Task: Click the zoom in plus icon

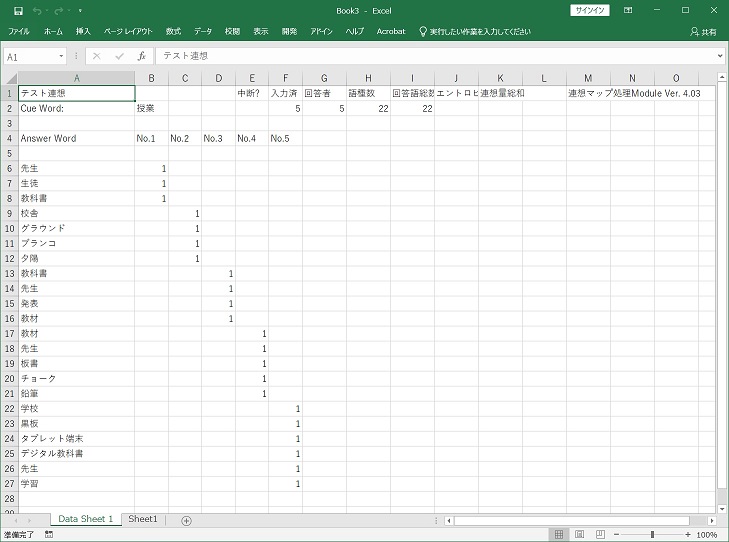Action: (x=687, y=535)
